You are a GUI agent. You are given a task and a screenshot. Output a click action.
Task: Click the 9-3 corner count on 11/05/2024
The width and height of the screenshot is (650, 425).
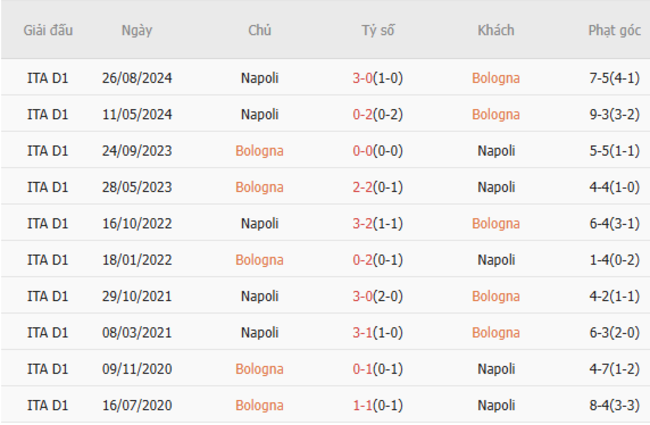pos(603,114)
